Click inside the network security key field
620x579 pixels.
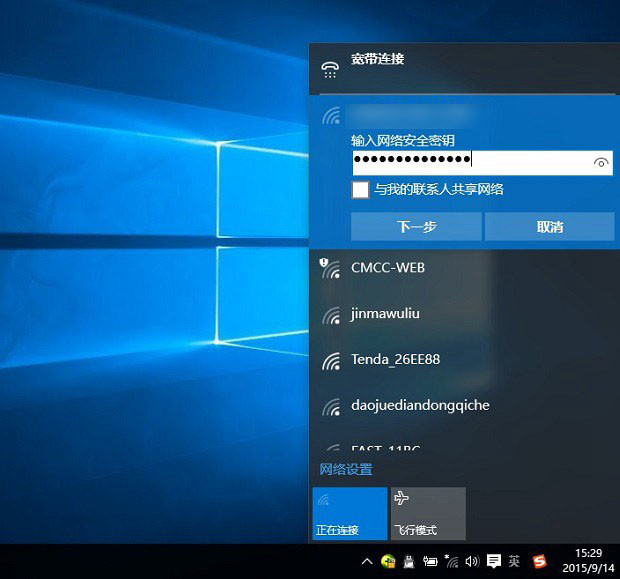pyautogui.click(x=470, y=162)
